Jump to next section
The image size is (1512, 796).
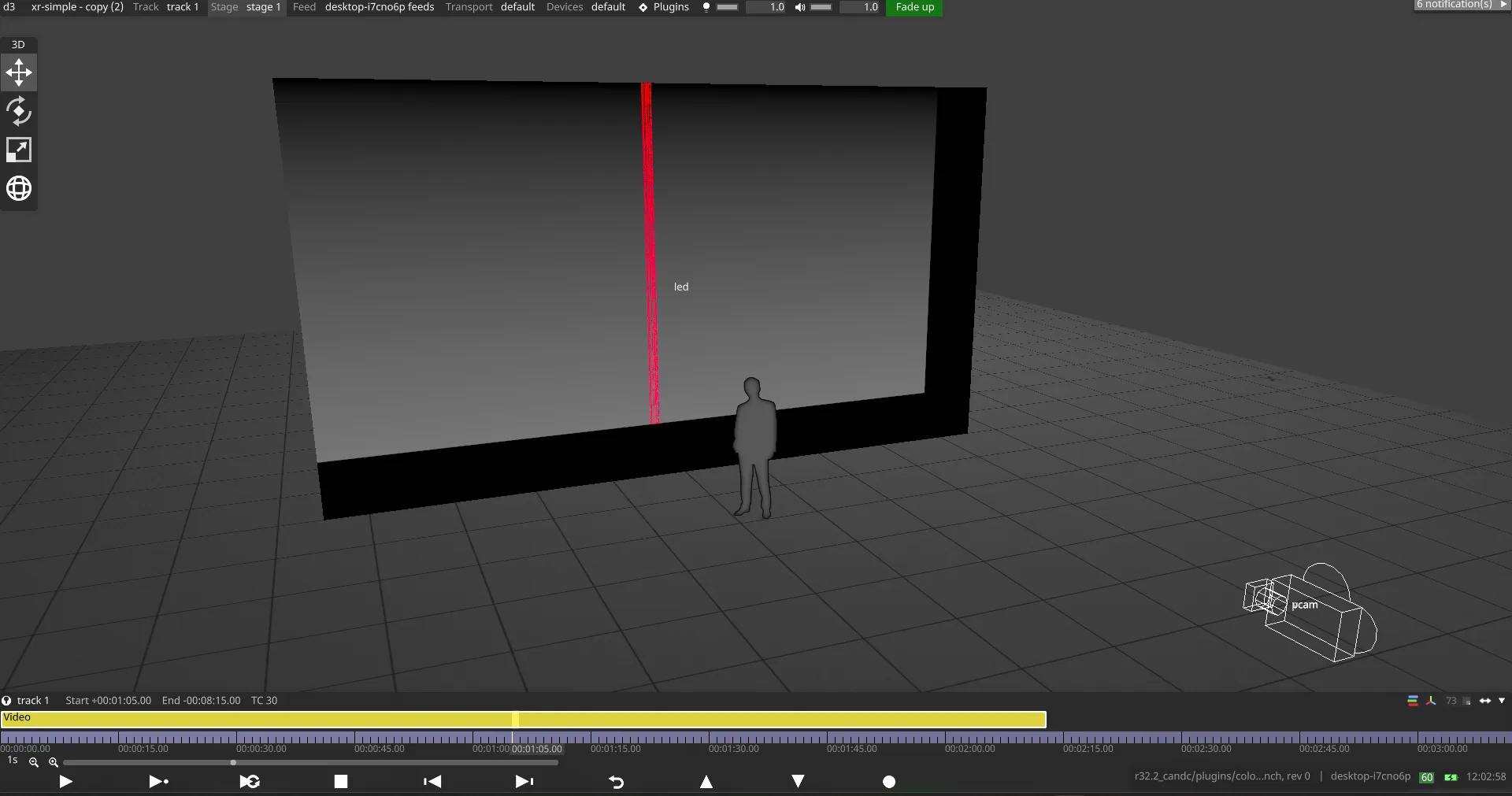pos(524,781)
